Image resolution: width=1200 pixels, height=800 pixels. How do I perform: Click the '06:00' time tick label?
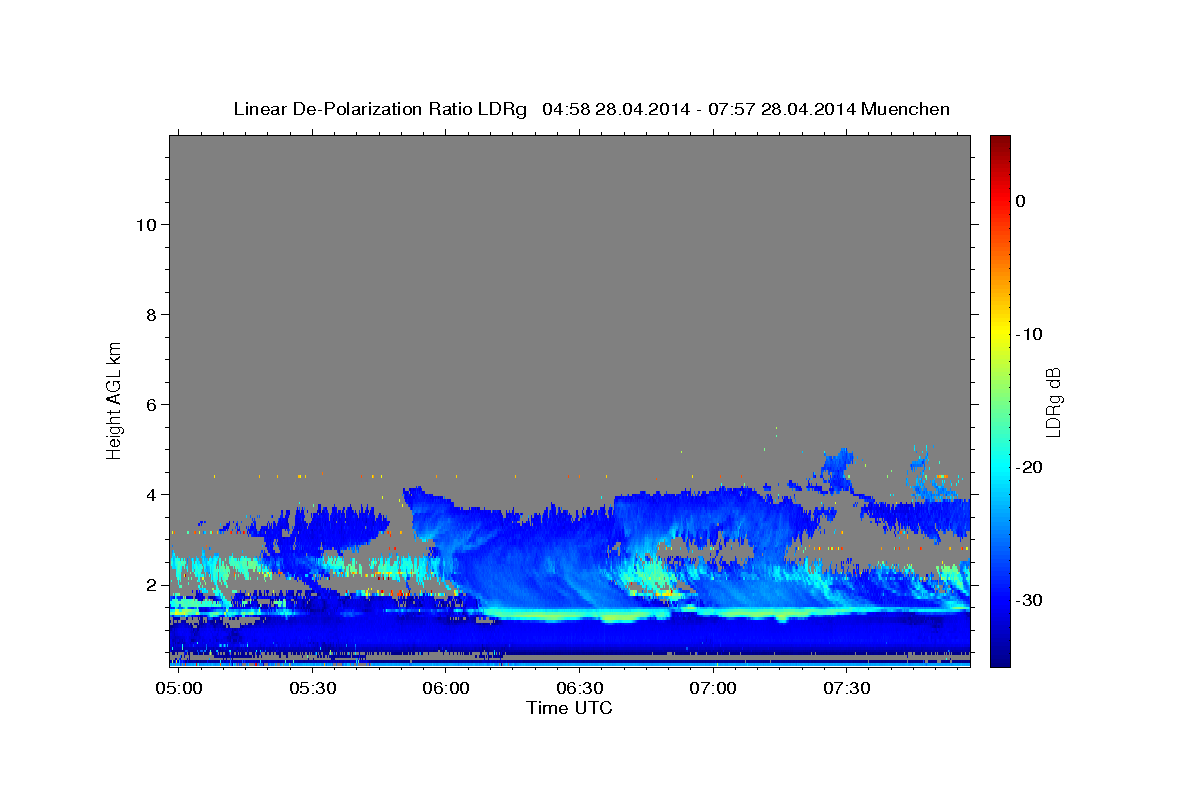coord(446,689)
